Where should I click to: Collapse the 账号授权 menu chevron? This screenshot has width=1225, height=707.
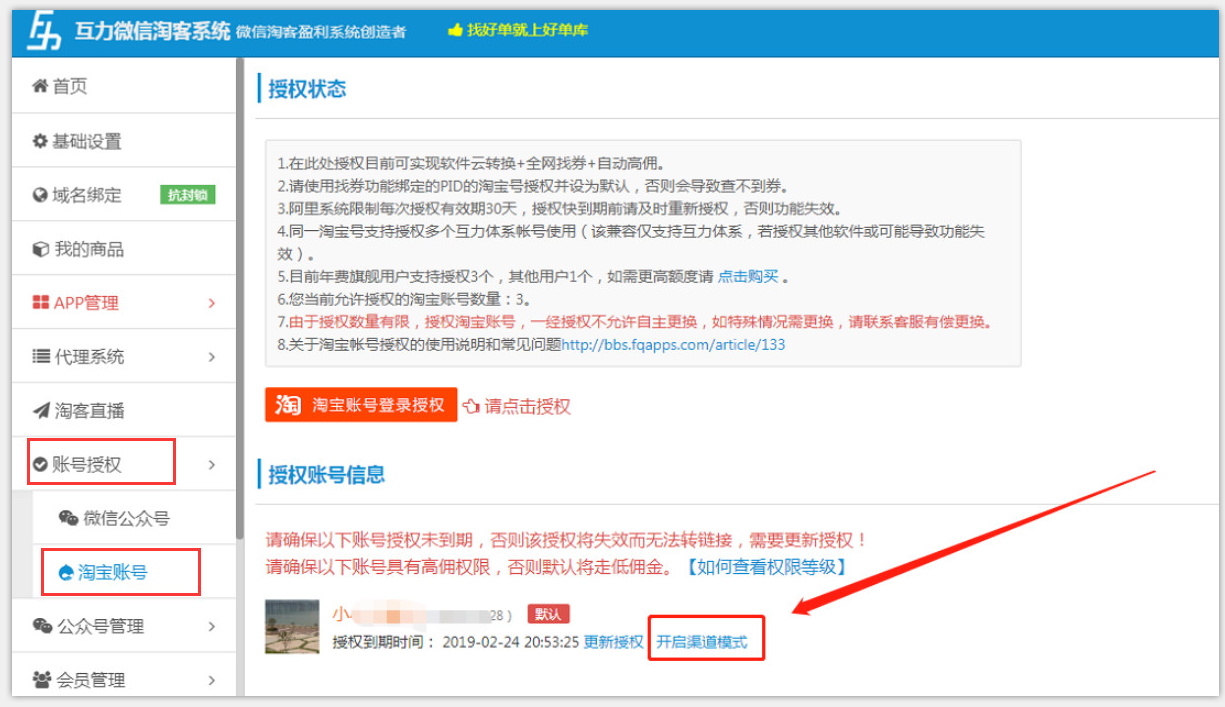[x=212, y=464]
